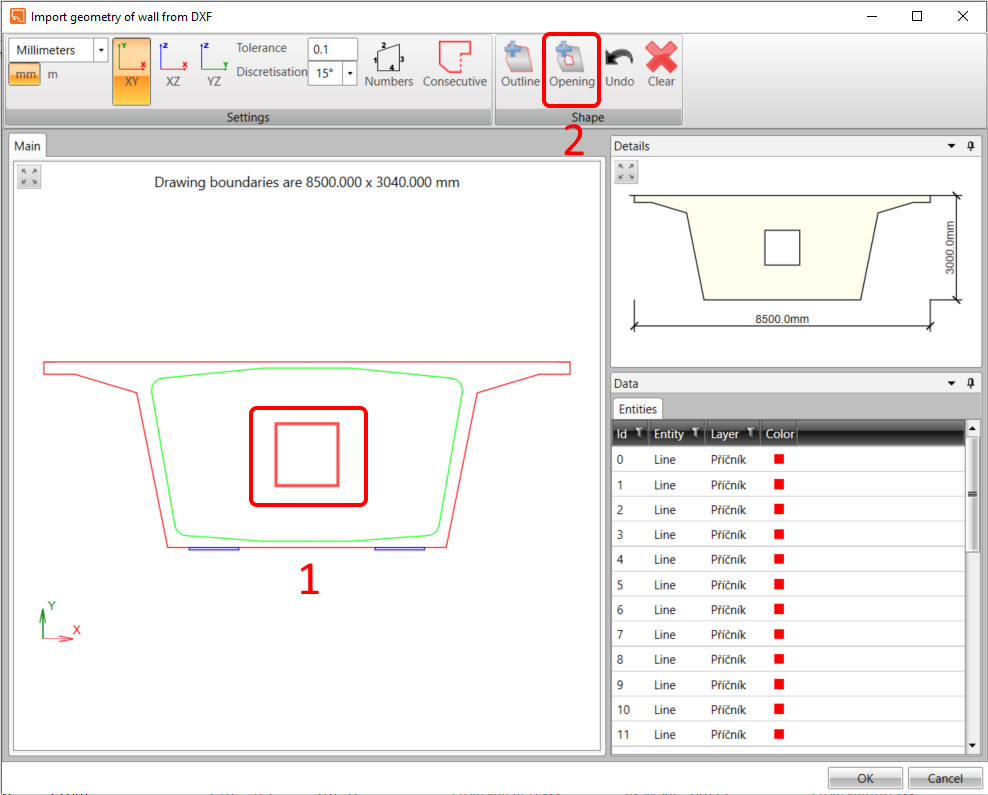Click the Numbers tool icon
The width and height of the screenshot is (988, 795).
(x=388, y=65)
